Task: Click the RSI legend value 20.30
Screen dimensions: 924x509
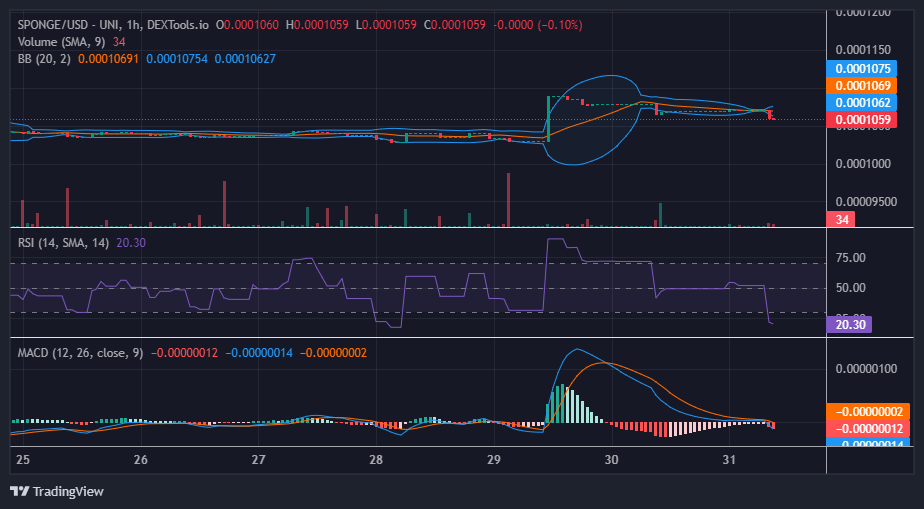Action: coord(131,243)
